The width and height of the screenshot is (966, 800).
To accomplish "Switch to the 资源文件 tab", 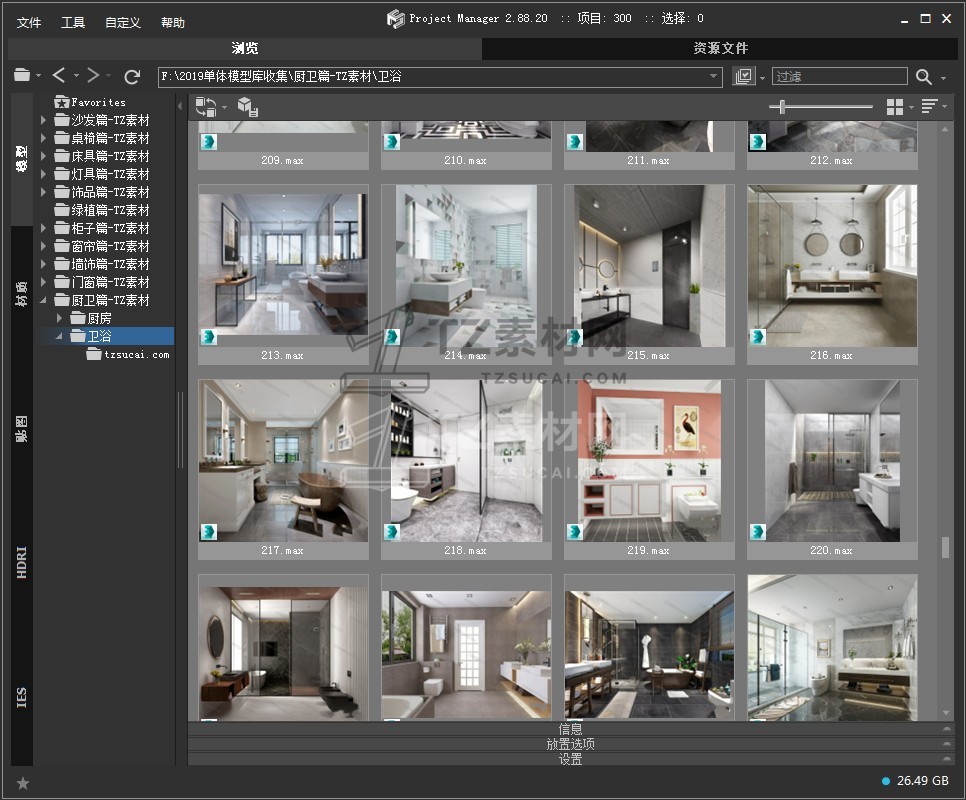I will pos(720,48).
